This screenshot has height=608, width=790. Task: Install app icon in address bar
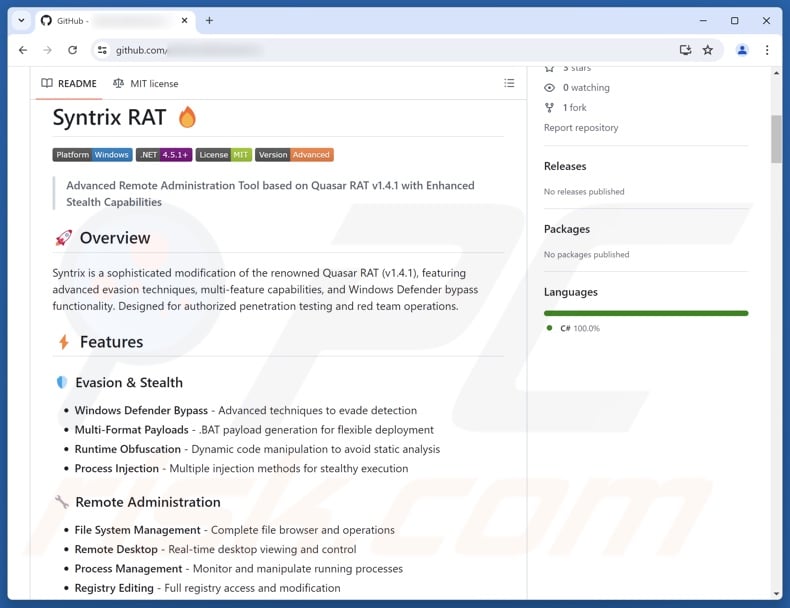coord(685,50)
